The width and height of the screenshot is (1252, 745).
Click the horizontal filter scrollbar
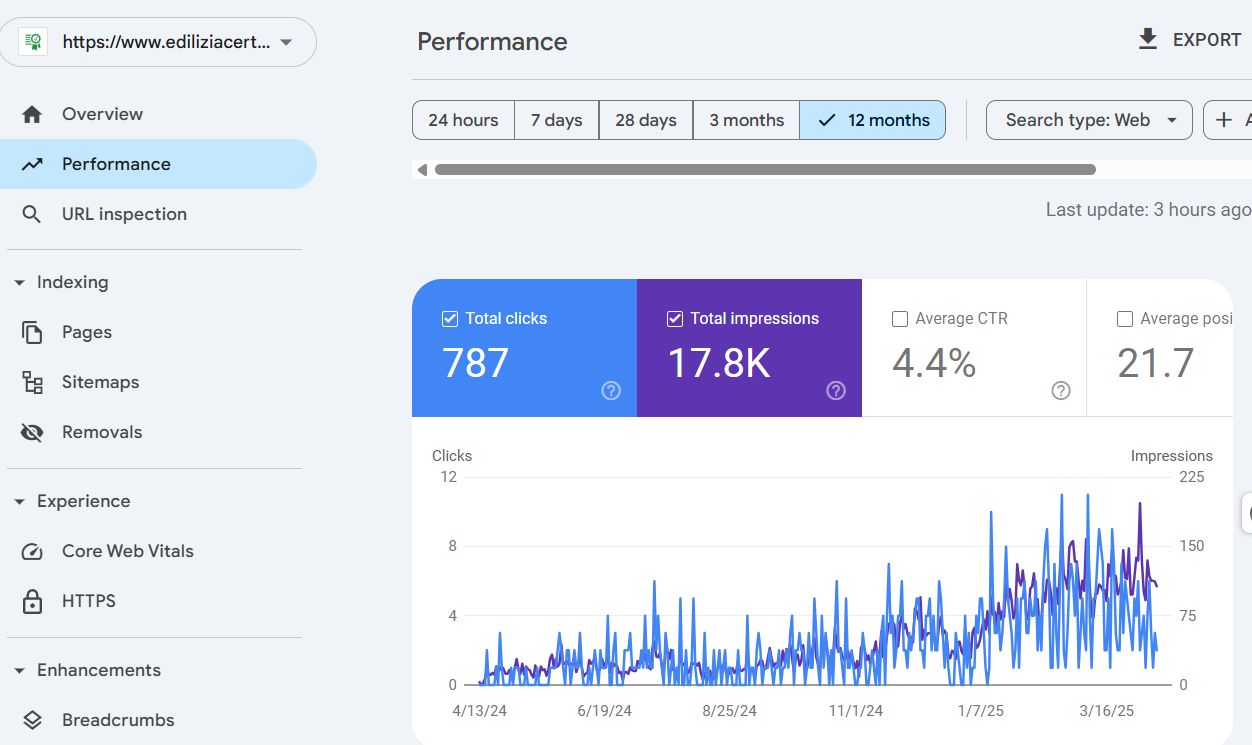[x=765, y=170]
